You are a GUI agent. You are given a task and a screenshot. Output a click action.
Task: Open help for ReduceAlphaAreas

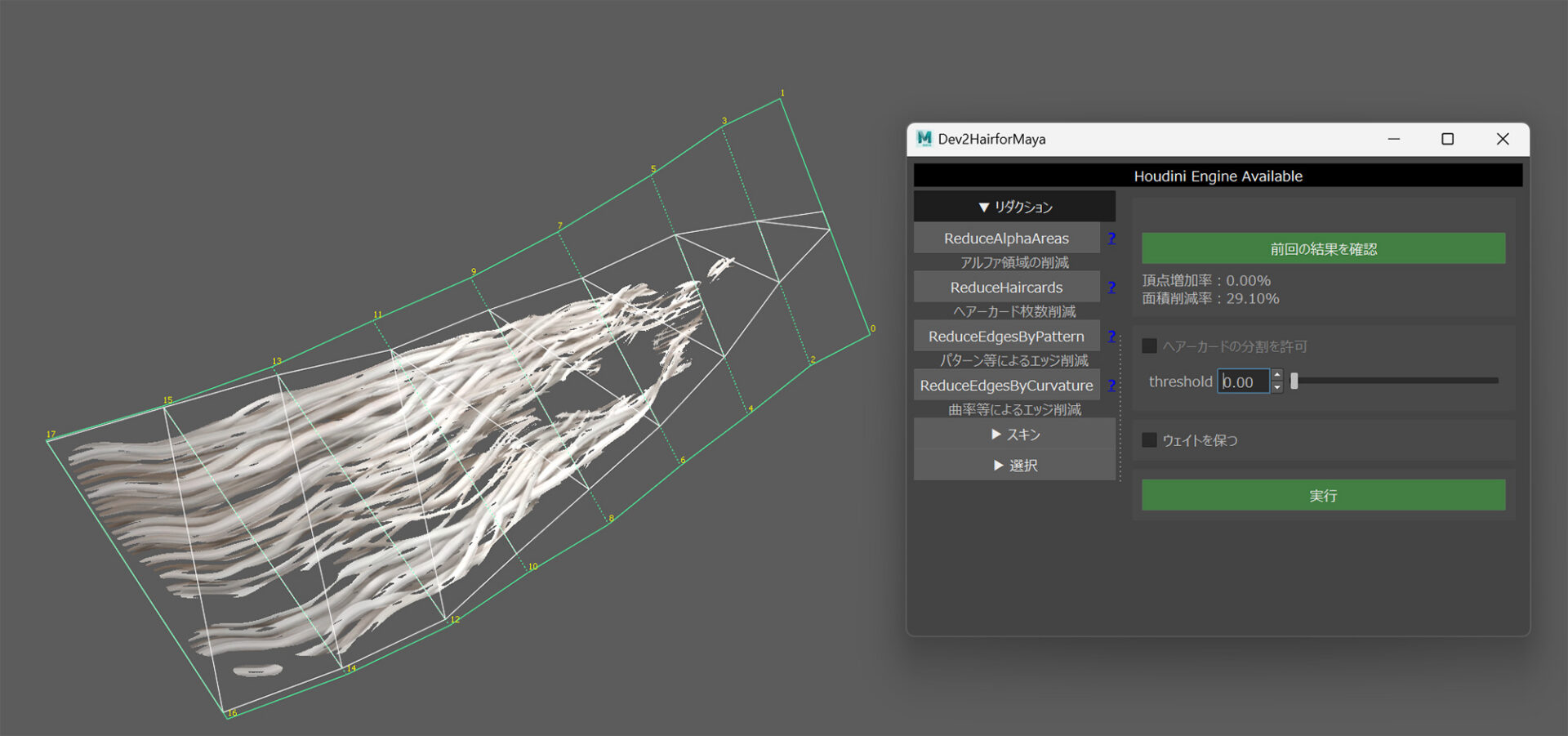(x=1111, y=238)
